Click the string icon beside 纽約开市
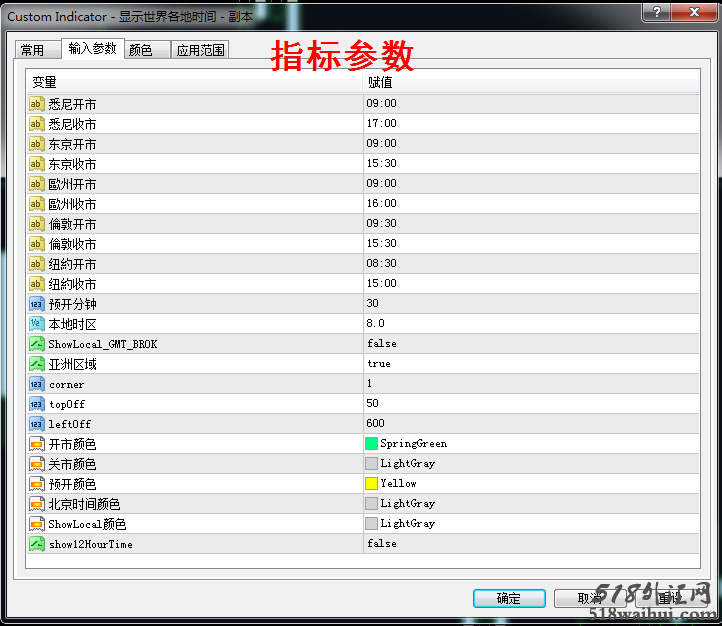 click(x=36, y=264)
